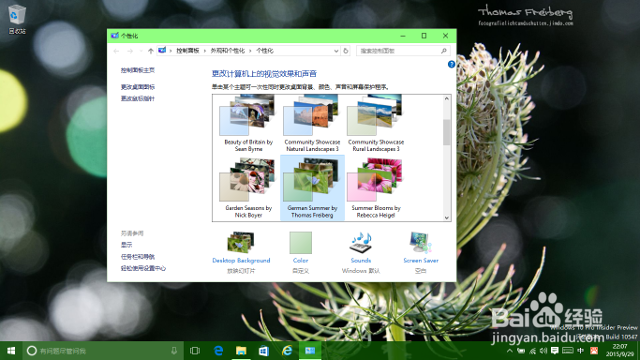Open the Recycle Bin desktop icon
640x360 pixels.
pos(17,19)
